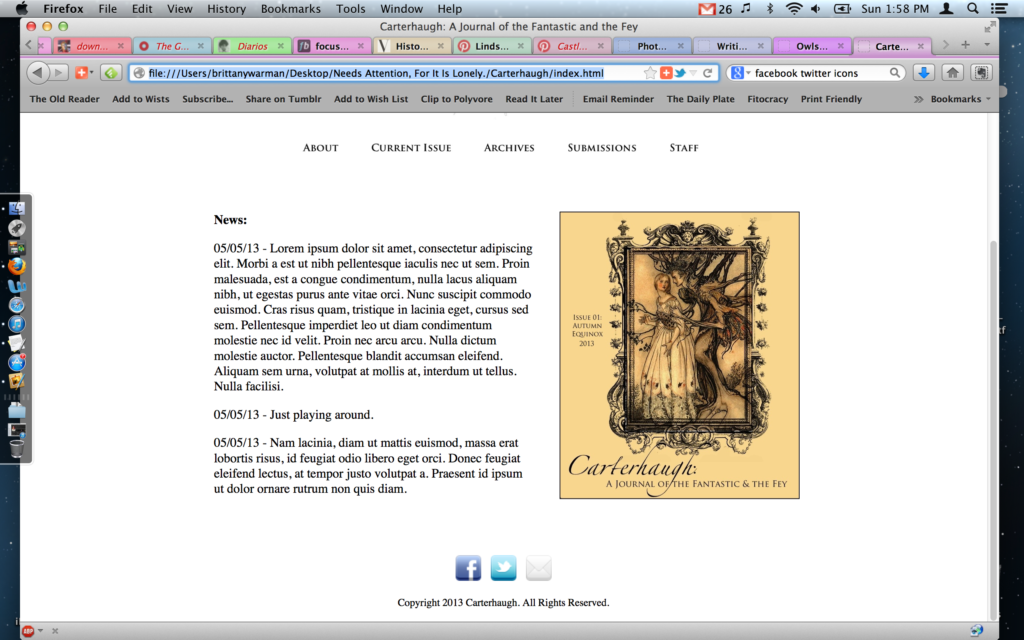
Task: Open App Store from the Dock
Action: coord(16,362)
